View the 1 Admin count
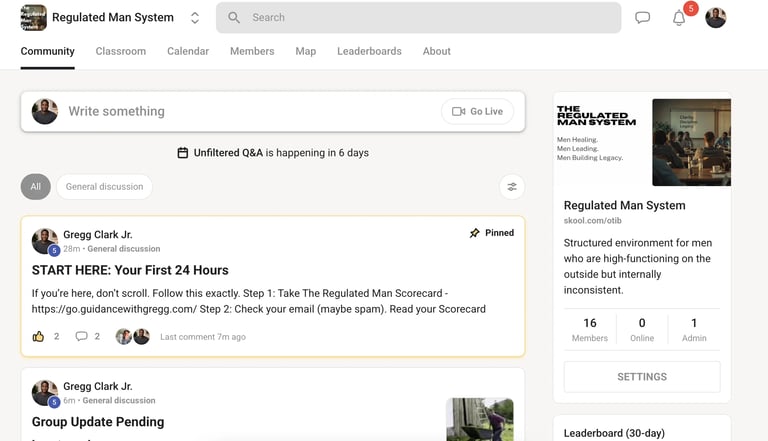The height and width of the screenshot is (441, 768). point(694,329)
